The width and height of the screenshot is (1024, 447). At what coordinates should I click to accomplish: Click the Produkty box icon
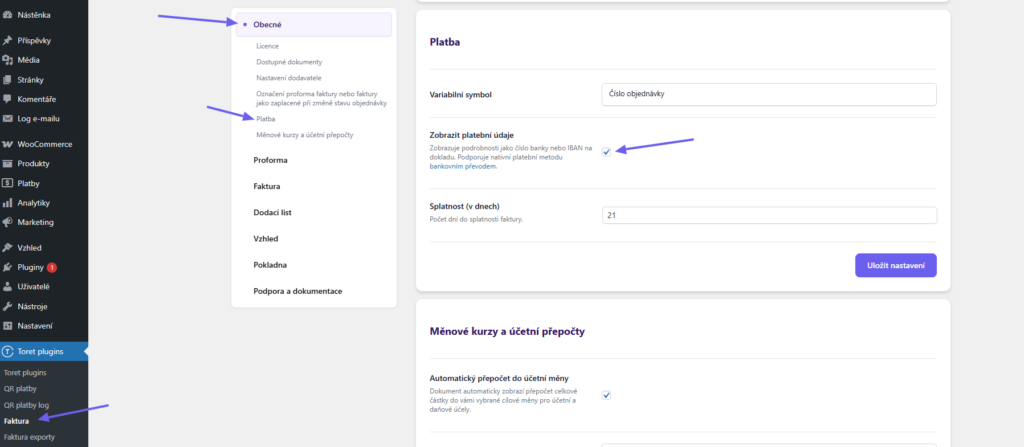click(x=8, y=163)
